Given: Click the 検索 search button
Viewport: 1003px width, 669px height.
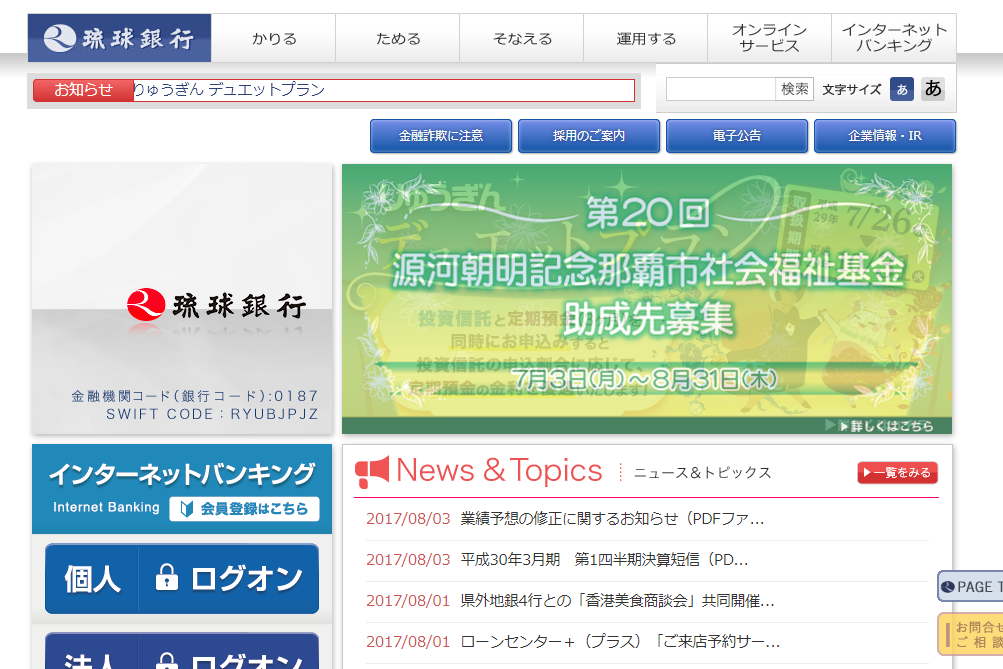Looking at the screenshot, I should click(795, 89).
